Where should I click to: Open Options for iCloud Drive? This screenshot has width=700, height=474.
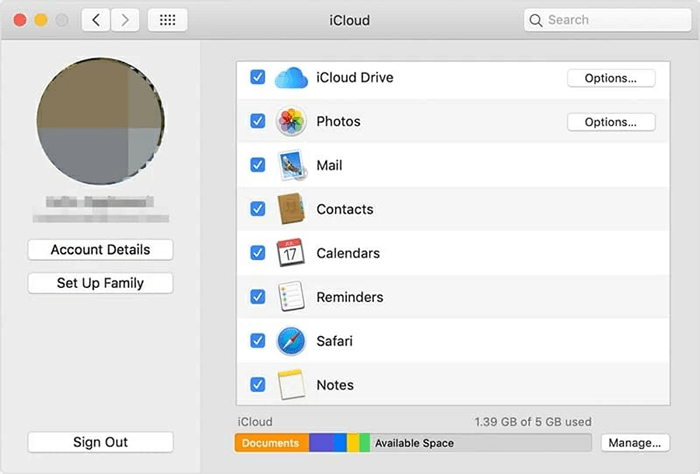[611, 78]
